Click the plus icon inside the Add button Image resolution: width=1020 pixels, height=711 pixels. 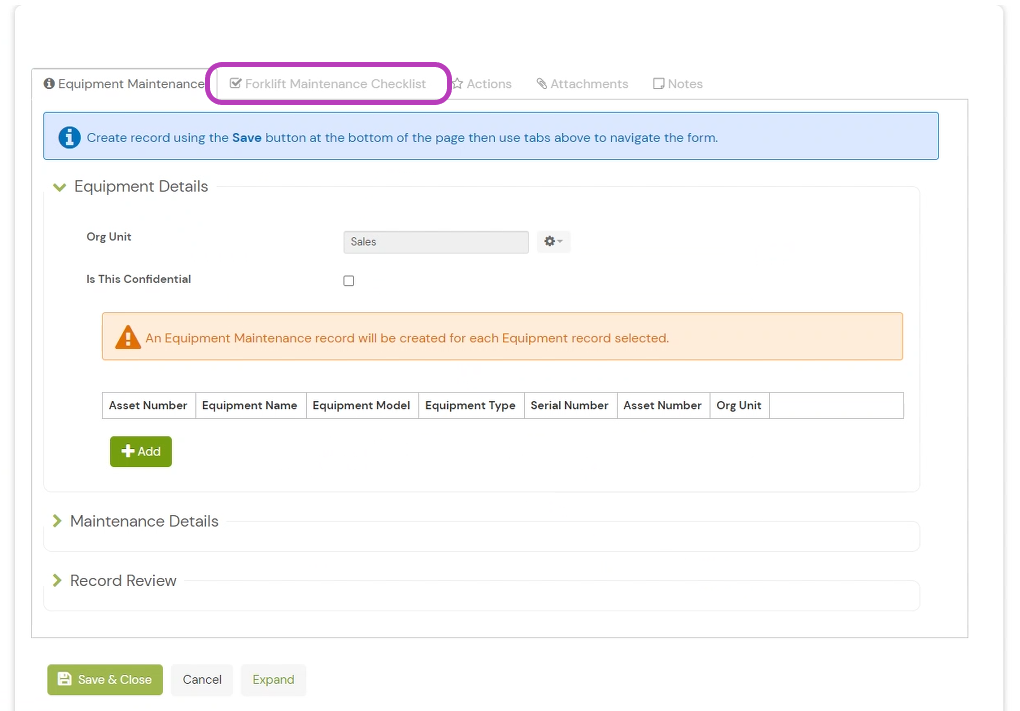coord(127,451)
